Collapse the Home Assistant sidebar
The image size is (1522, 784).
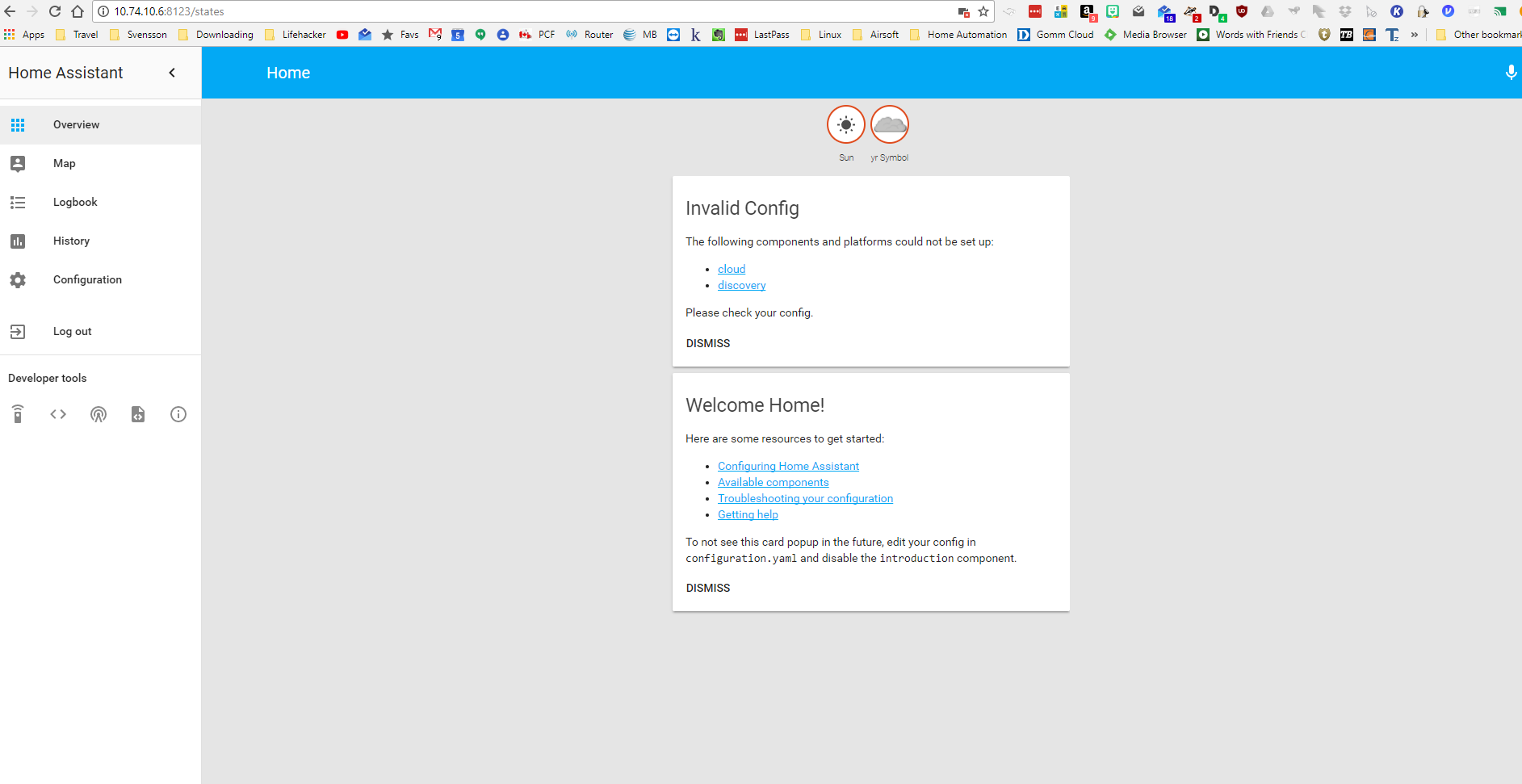click(172, 72)
